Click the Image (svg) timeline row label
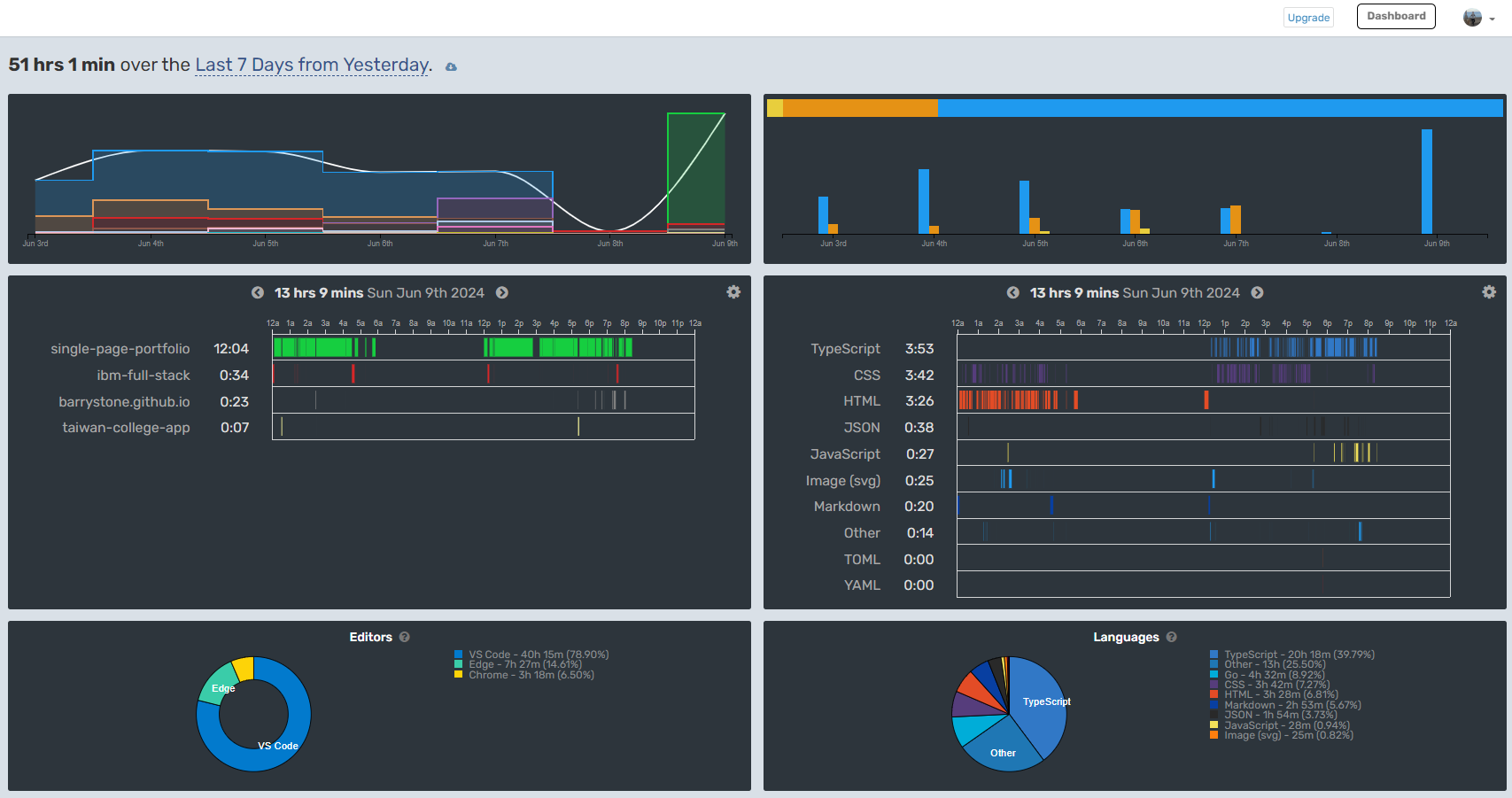 click(843, 481)
